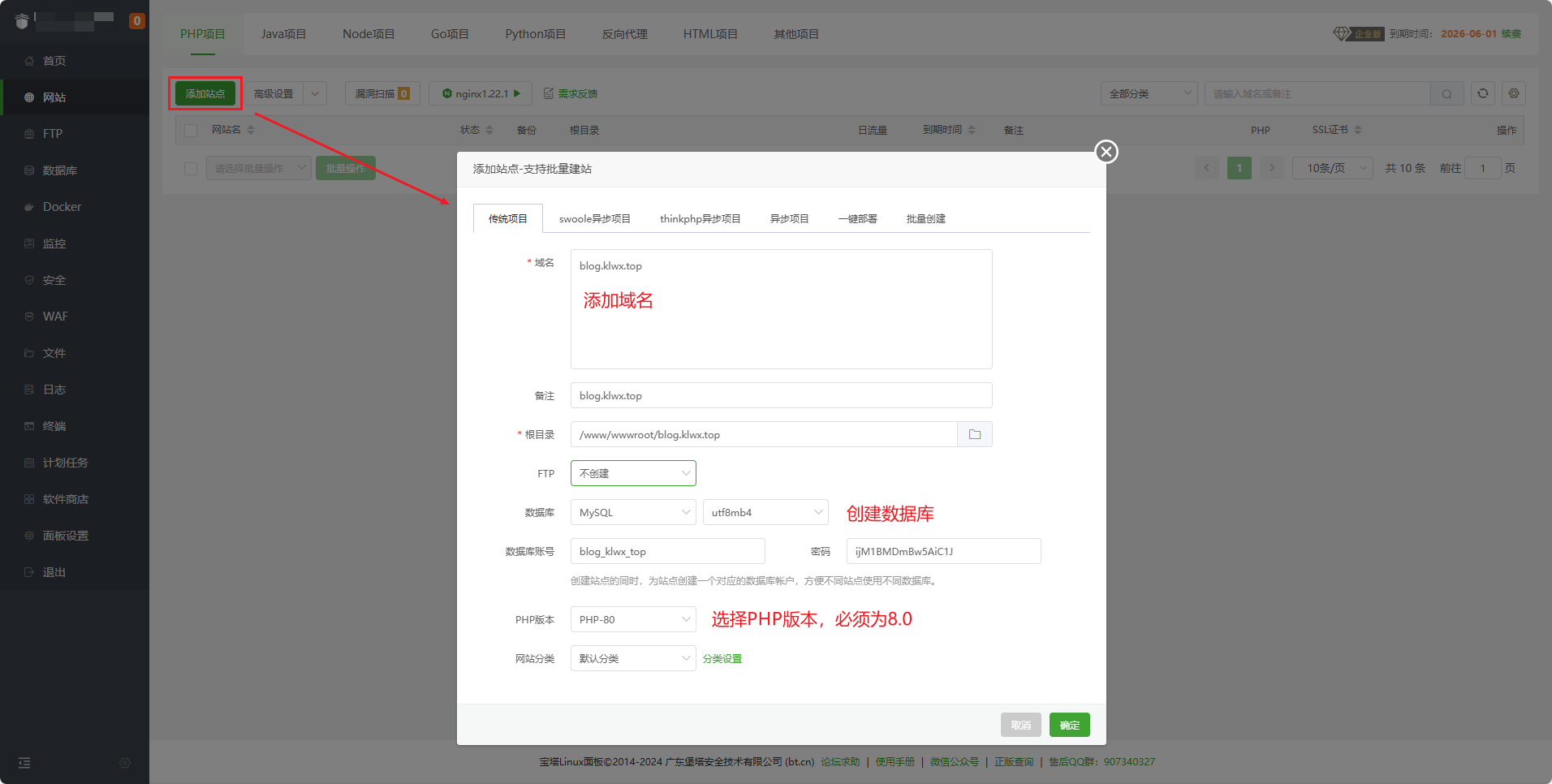The height and width of the screenshot is (784, 1552).
Task: Tick the checkbox beside 请选择批量操作
Action: [x=191, y=169]
